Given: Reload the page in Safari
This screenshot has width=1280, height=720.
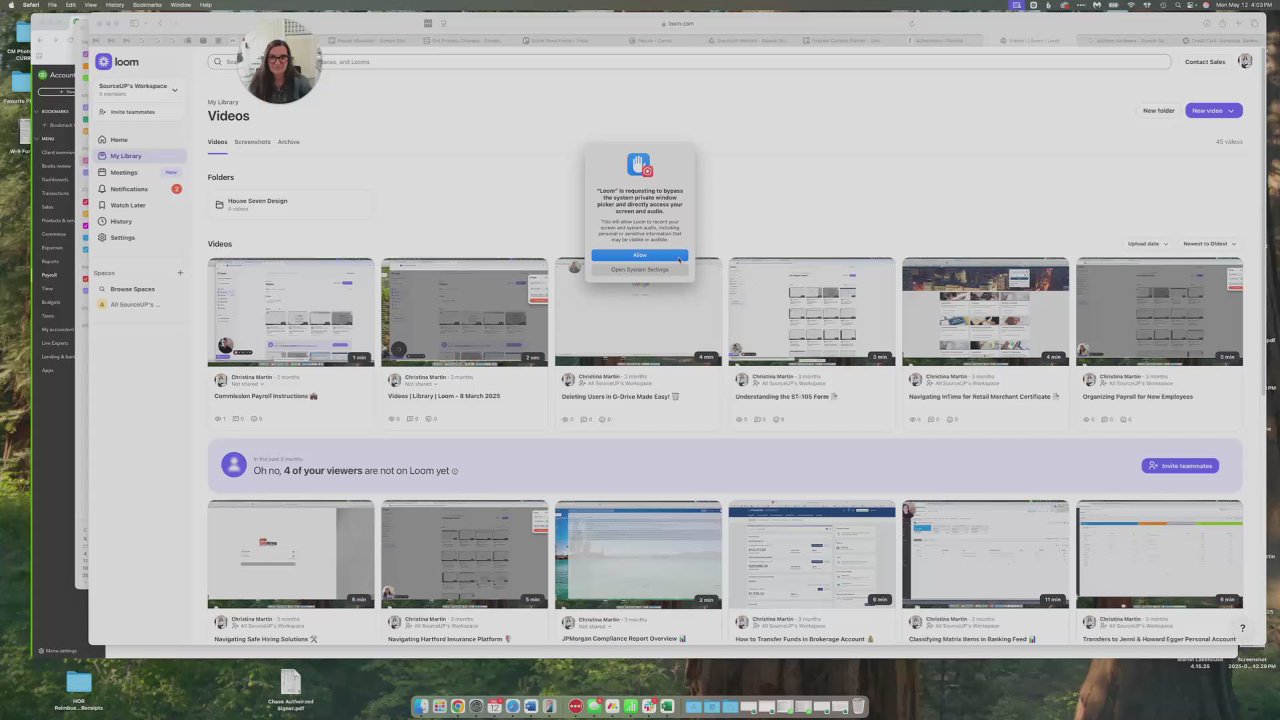Looking at the screenshot, I should [x=911, y=23].
